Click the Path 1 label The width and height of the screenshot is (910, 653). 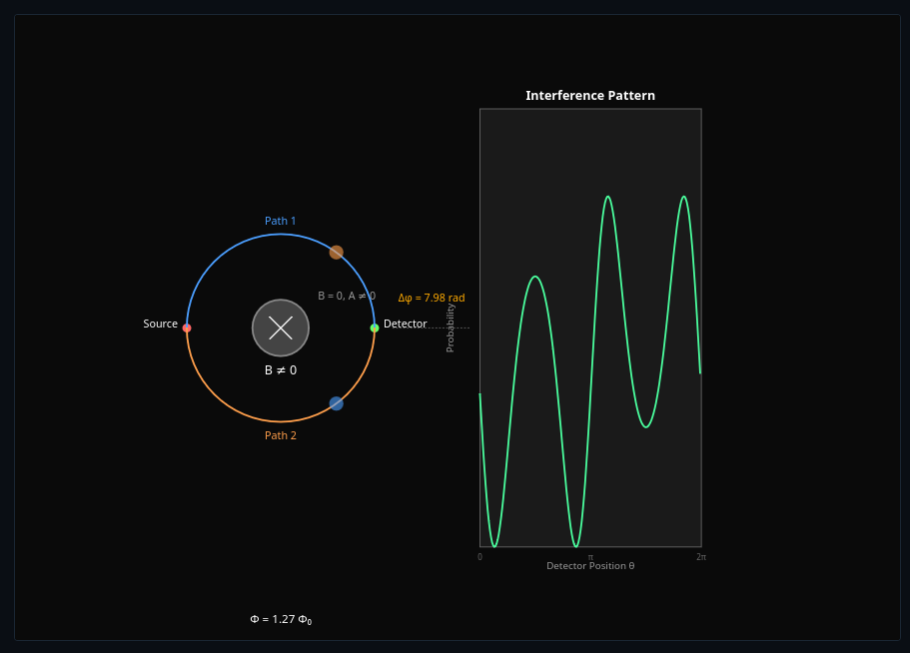(x=280, y=221)
